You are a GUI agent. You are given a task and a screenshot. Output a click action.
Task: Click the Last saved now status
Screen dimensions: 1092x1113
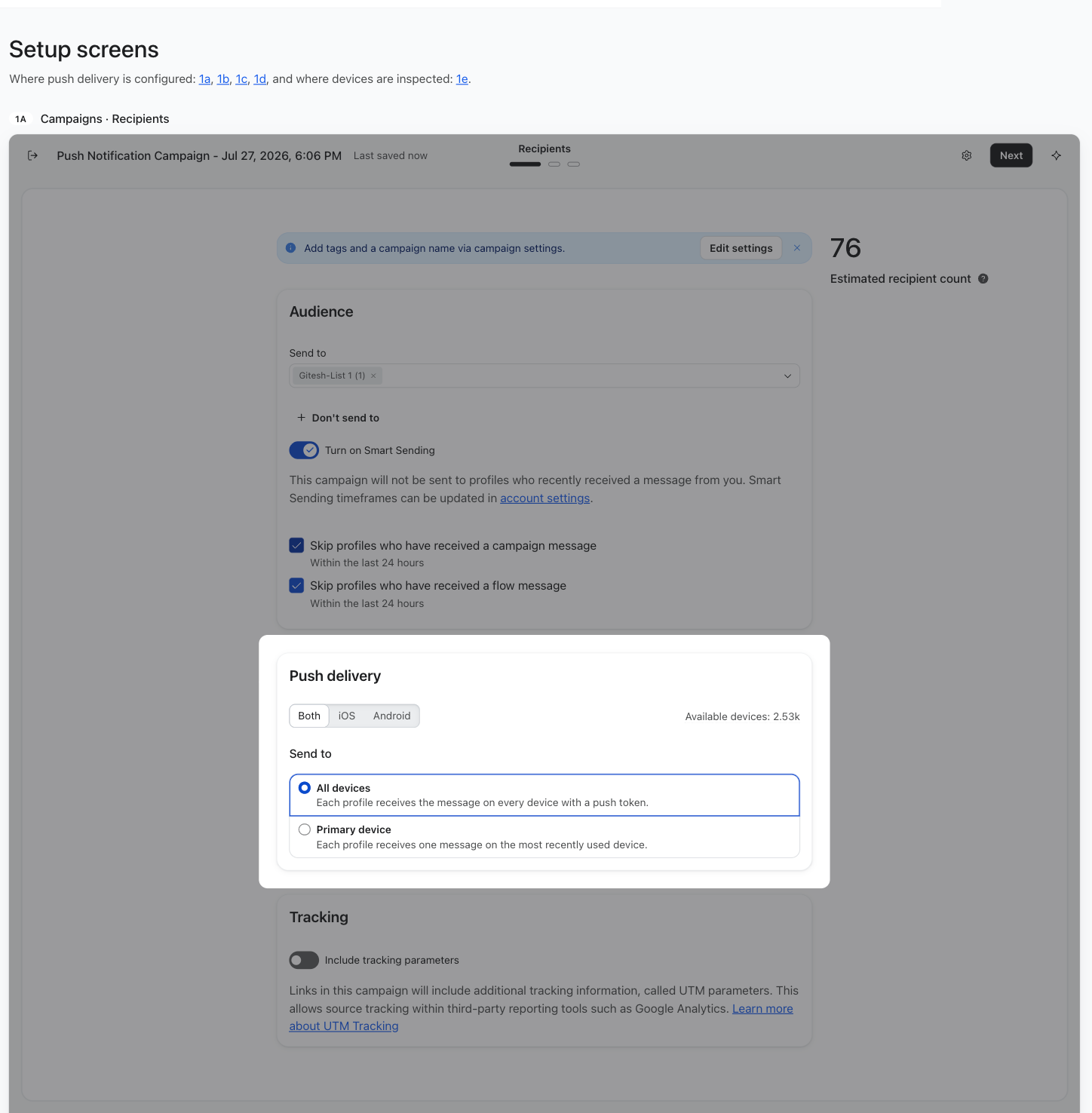pyautogui.click(x=391, y=155)
